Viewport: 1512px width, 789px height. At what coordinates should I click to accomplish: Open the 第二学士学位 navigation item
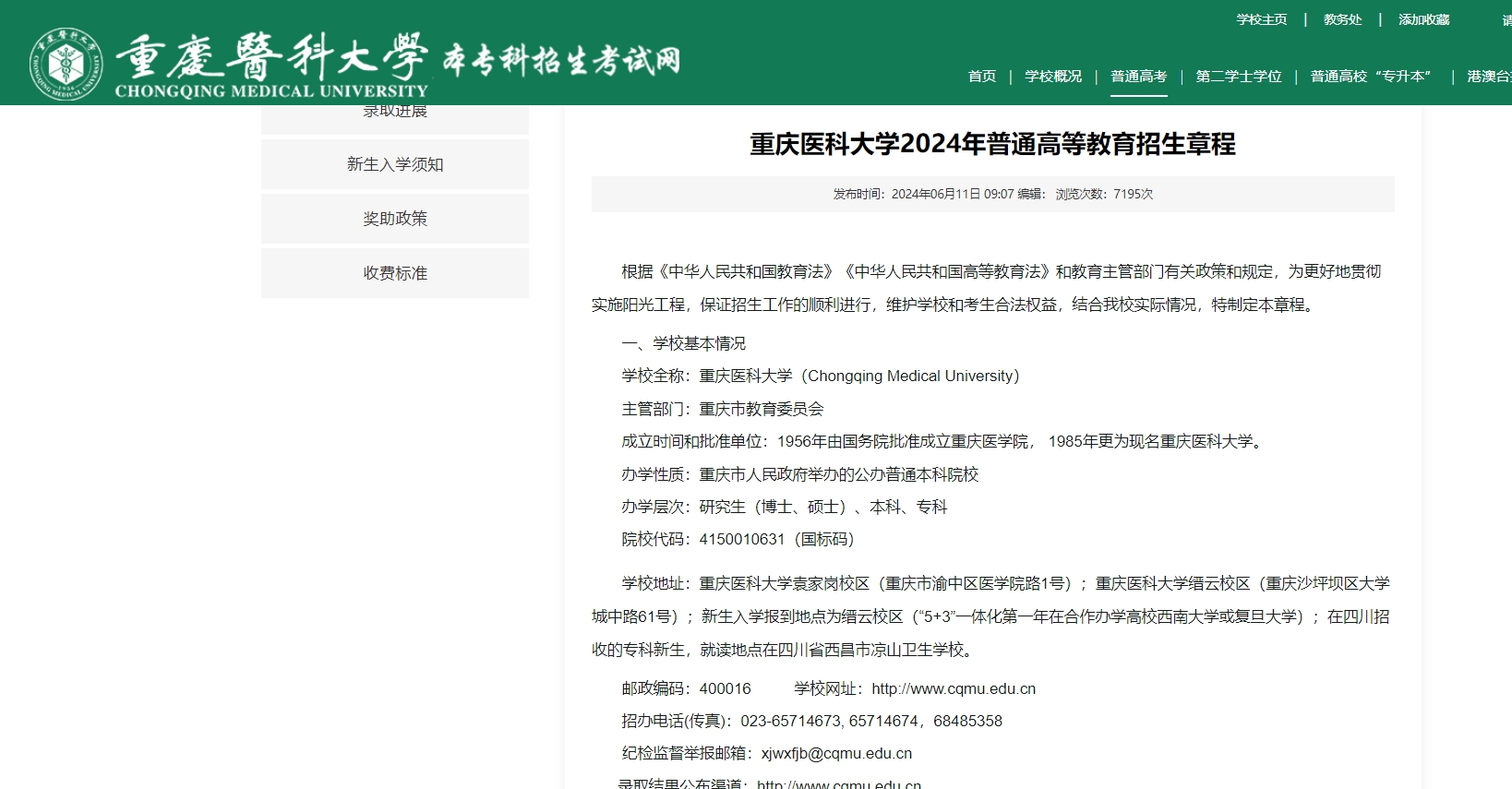pyautogui.click(x=1239, y=77)
